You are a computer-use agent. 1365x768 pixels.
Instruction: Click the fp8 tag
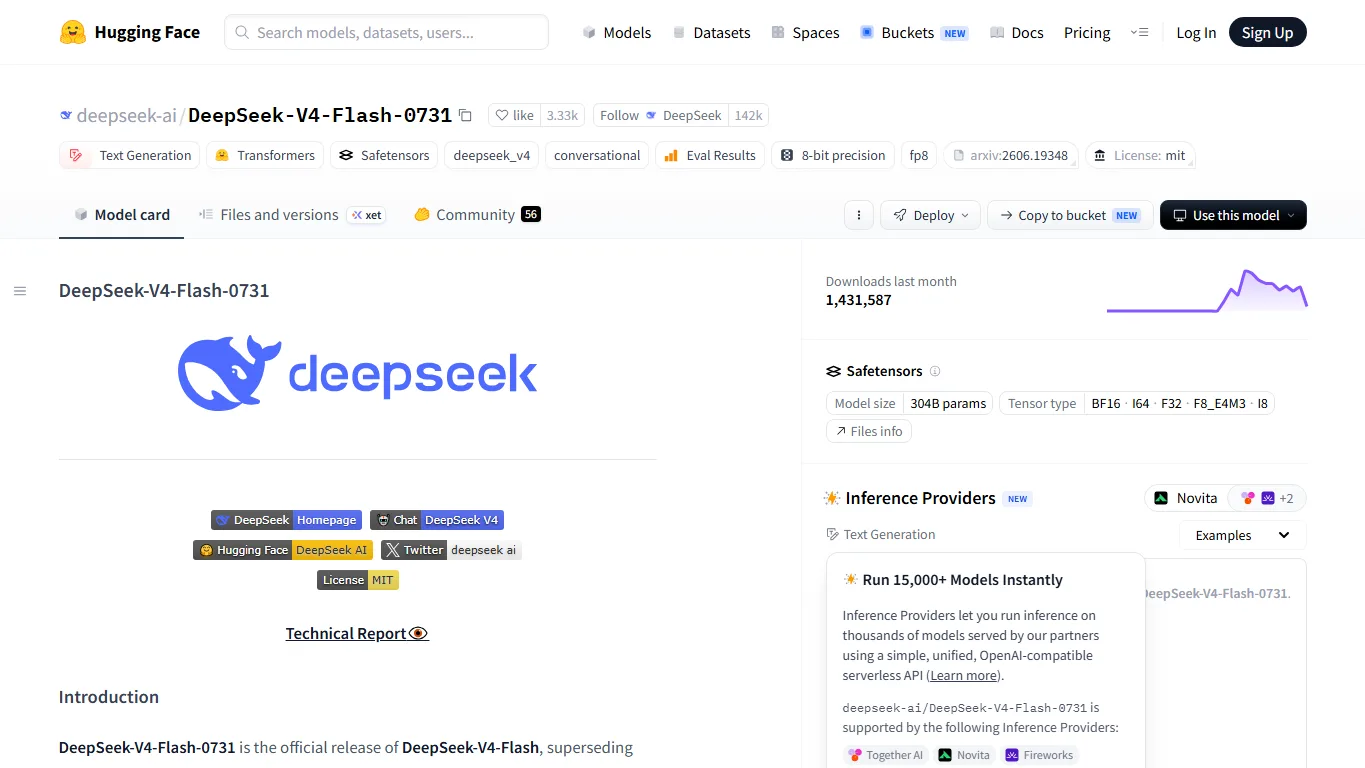coord(919,155)
